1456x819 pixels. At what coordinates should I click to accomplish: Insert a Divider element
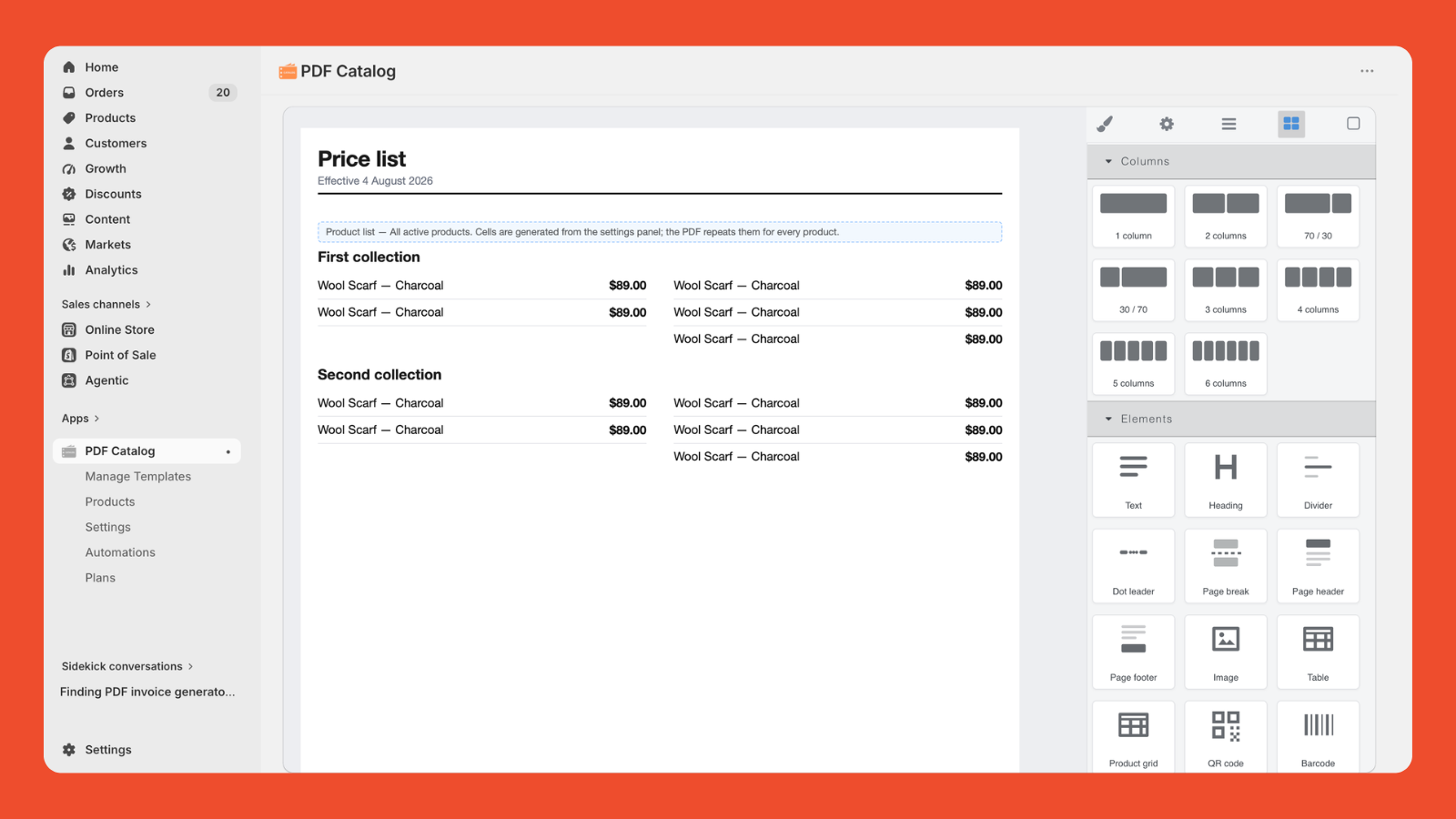click(x=1318, y=480)
